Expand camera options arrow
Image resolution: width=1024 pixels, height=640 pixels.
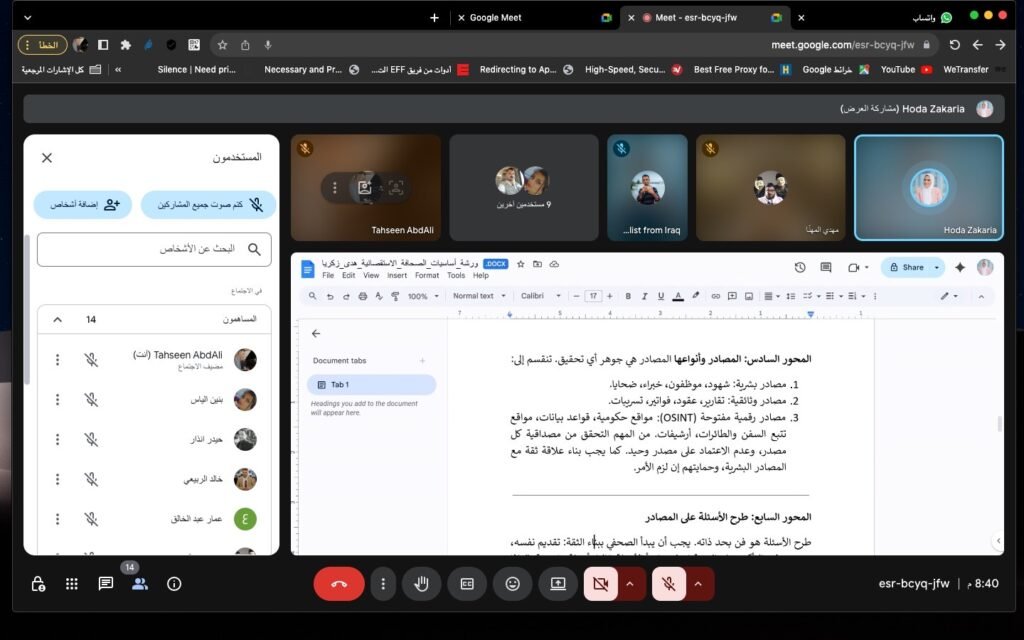click(x=630, y=584)
